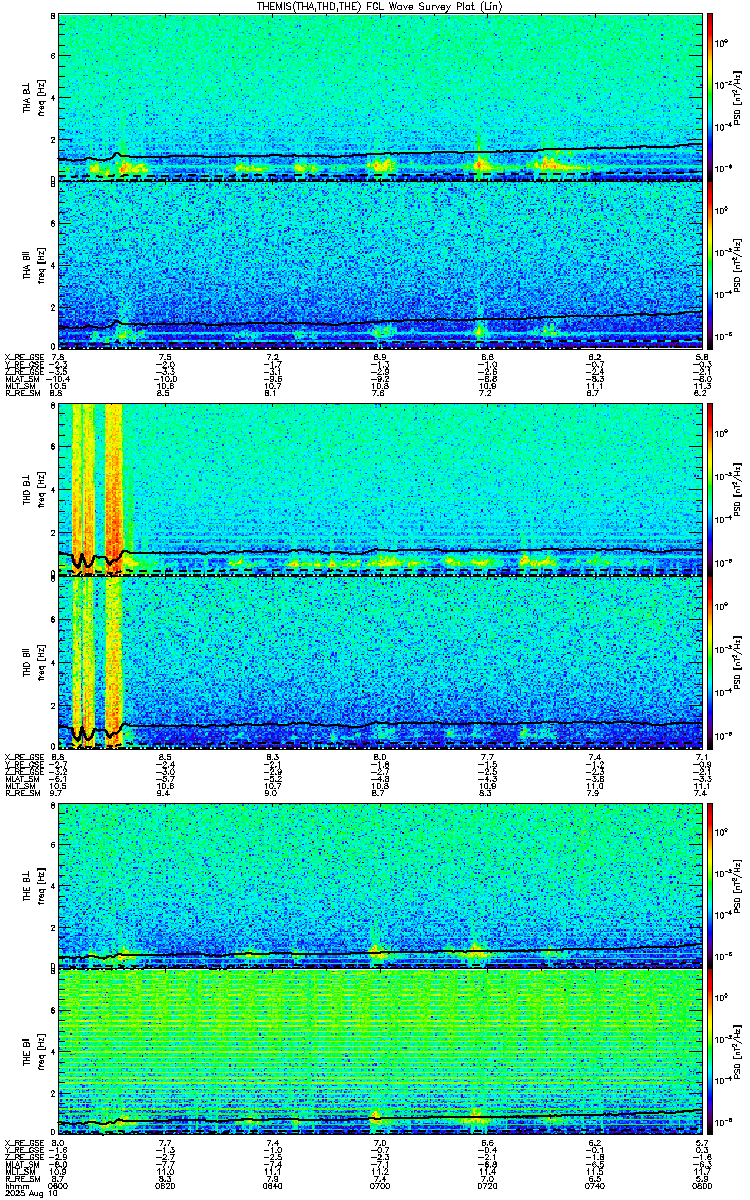
Task: Click the THD B-perpendicular PSD color bar
Action: 711,490
